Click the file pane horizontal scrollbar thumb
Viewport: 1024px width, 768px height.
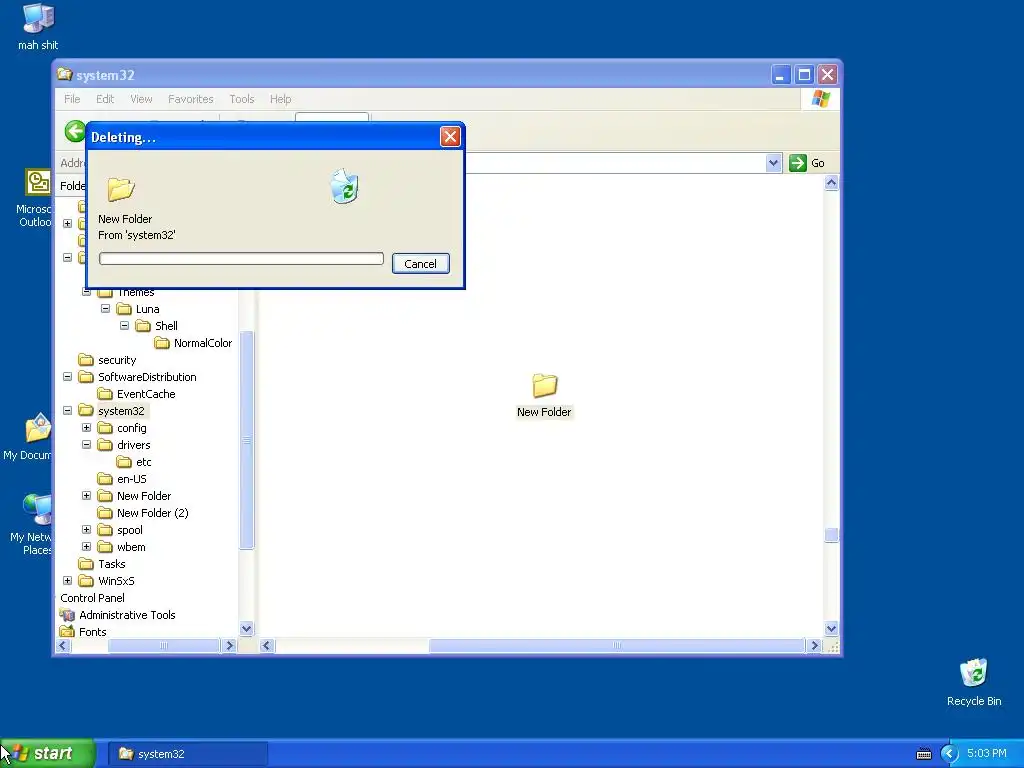point(616,645)
